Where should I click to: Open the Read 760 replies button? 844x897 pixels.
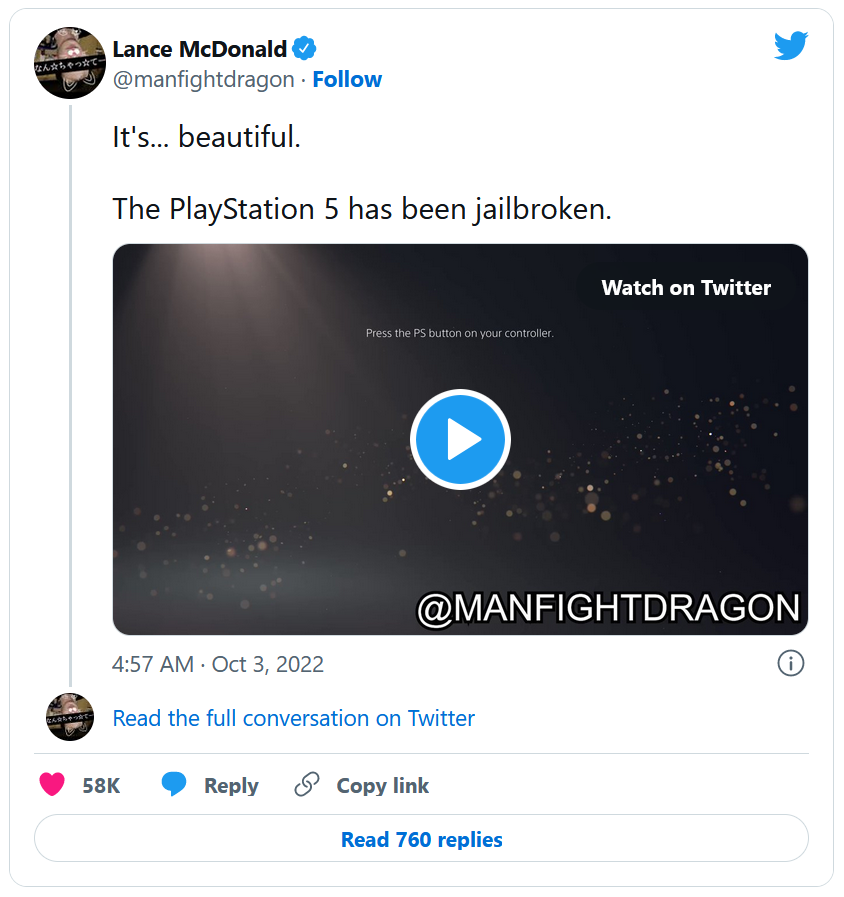click(421, 839)
